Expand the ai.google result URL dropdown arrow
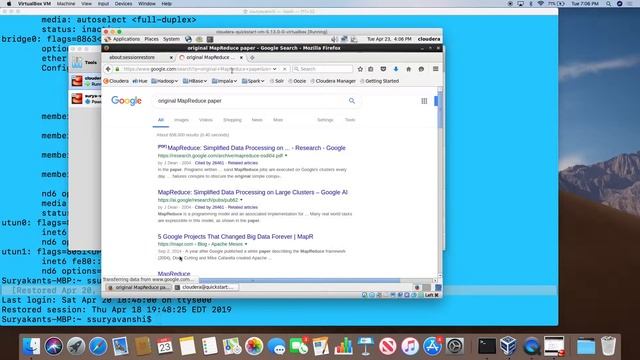Screen dimensions: 640x360 click(241, 200)
